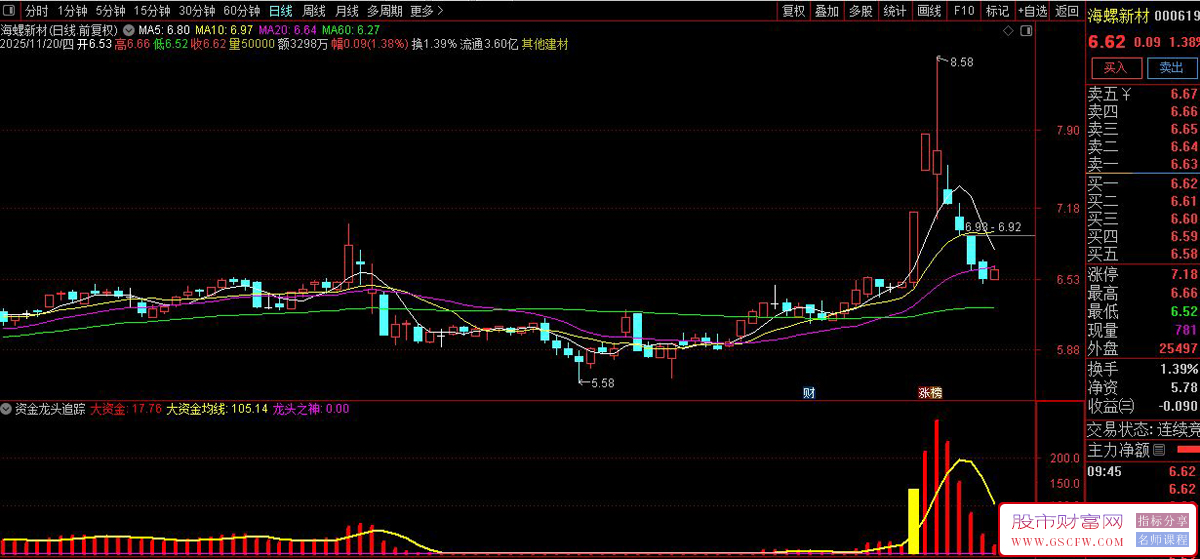Open the 资金龙头追踪 indicator settings arrow

8,409
